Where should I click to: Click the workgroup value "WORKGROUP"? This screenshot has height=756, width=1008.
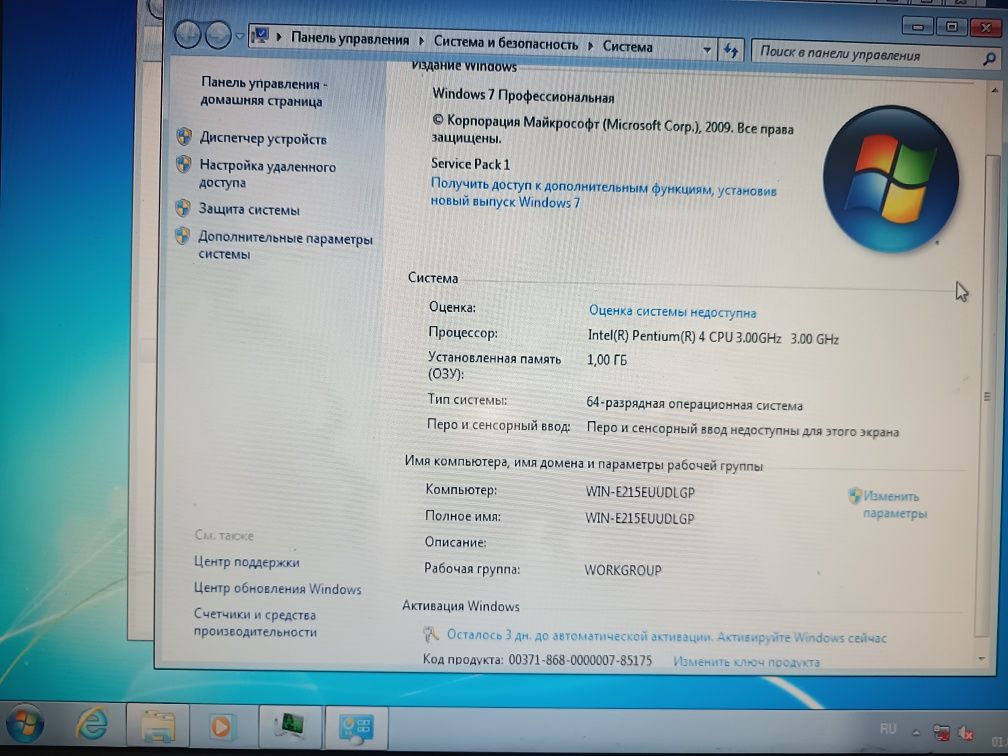point(622,570)
